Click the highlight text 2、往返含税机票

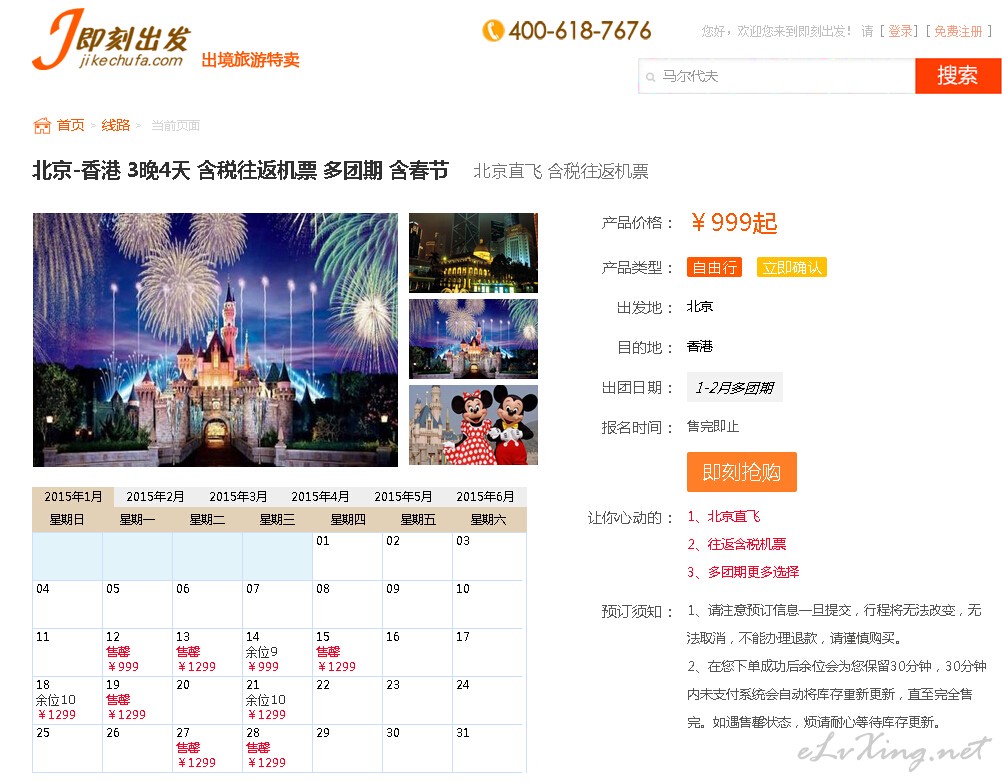[x=737, y=544]
